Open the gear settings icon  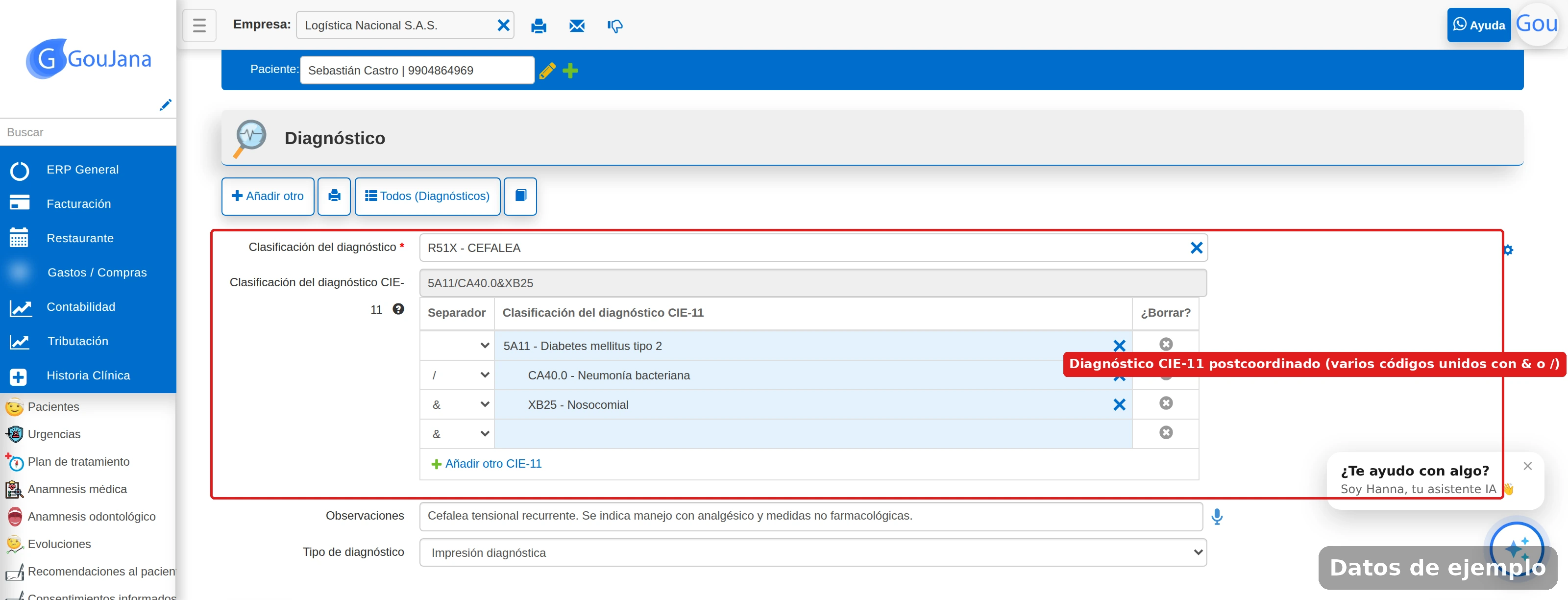(x=1508, y=250)
